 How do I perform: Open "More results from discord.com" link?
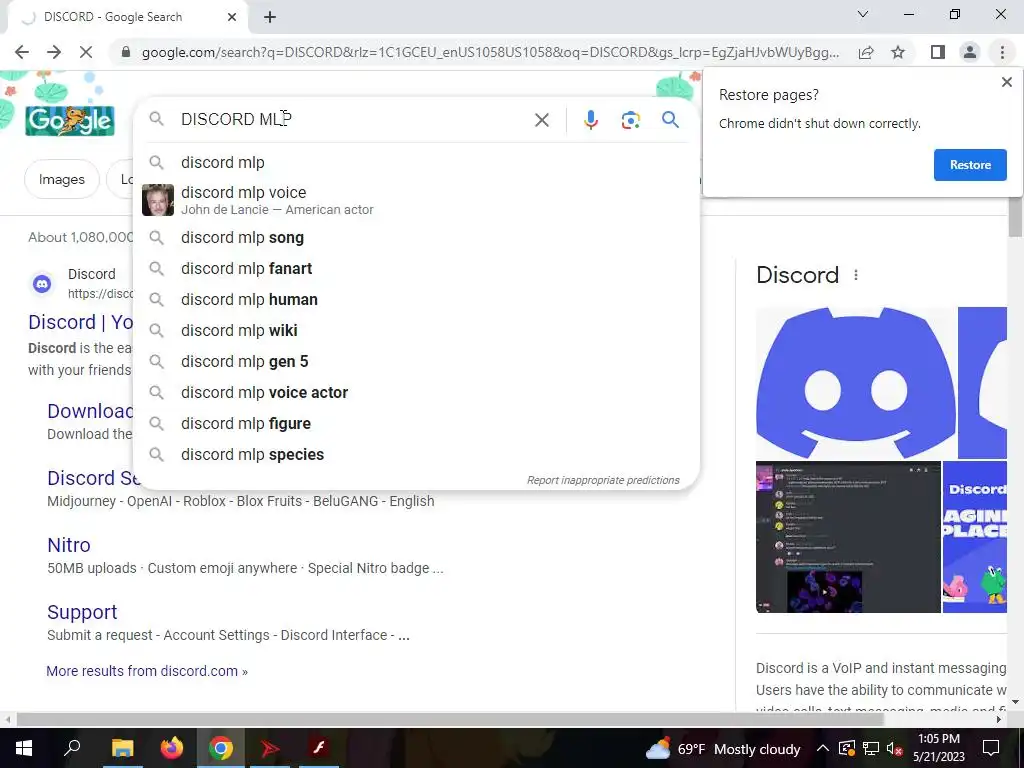pyautogui.click(x=147, y=671)
